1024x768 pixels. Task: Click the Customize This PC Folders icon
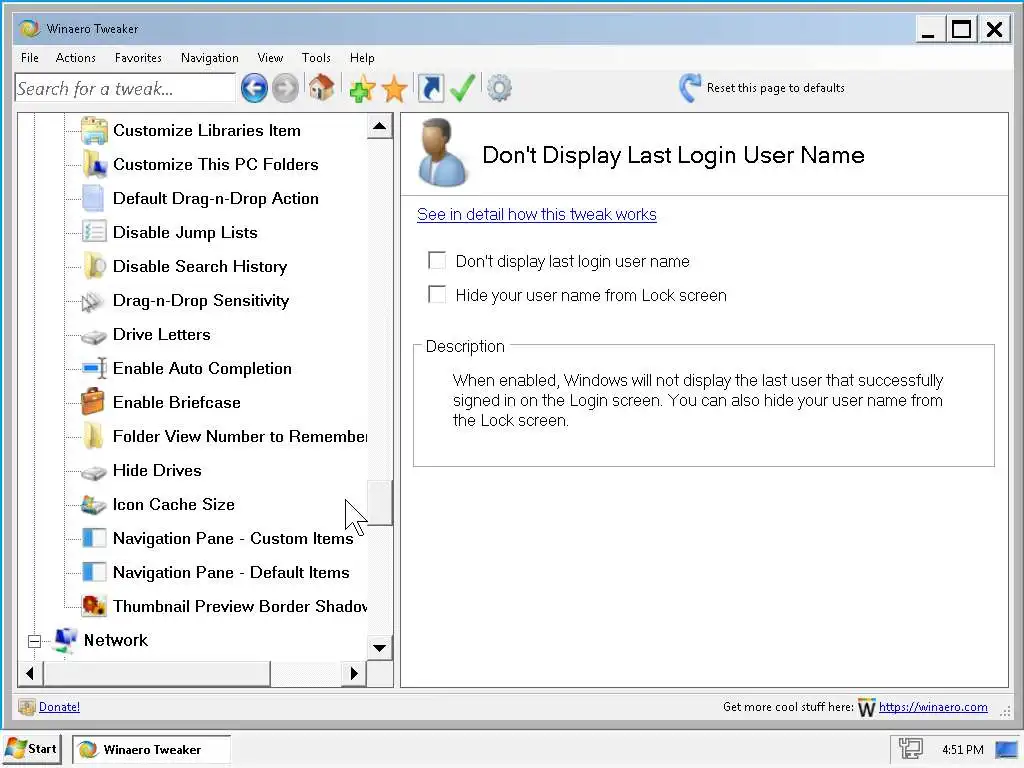pos(94,165)
